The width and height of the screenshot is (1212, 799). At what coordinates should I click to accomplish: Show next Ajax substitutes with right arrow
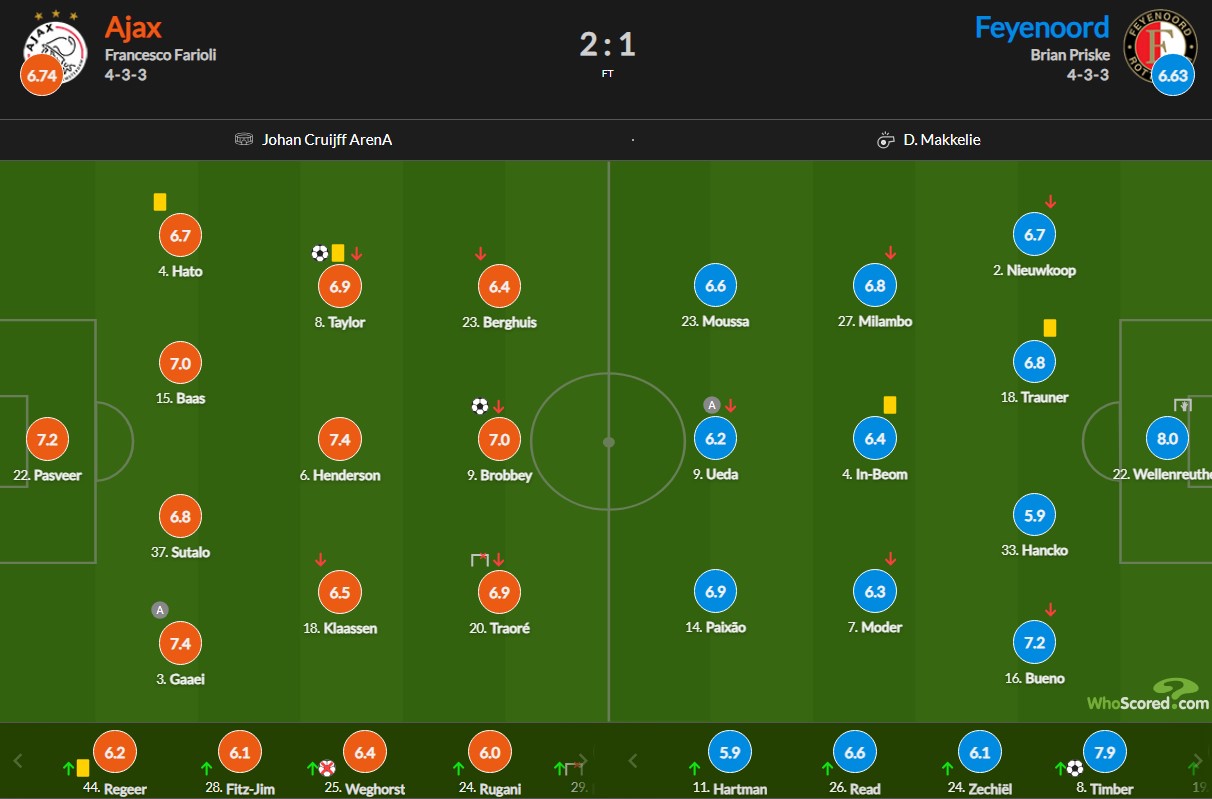pos(585,760)
